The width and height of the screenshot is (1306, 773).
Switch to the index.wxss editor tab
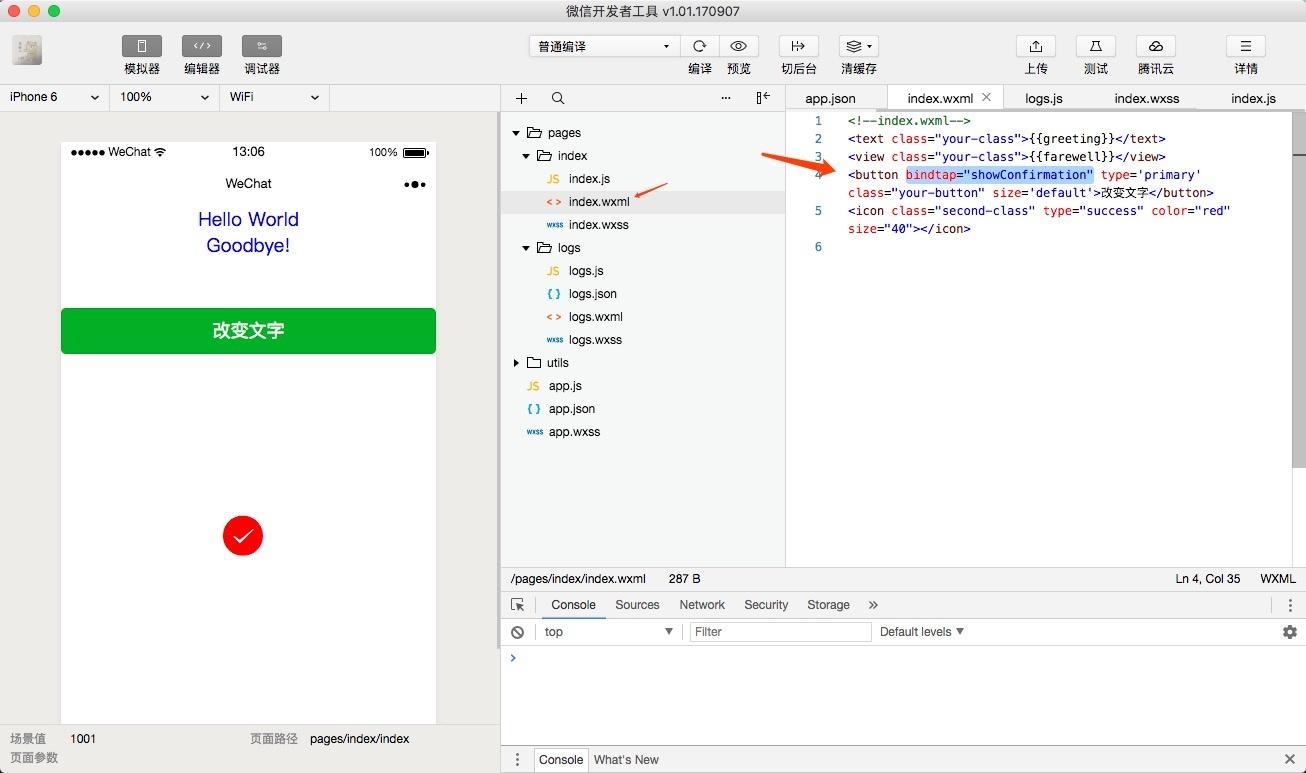(1147, 98)
